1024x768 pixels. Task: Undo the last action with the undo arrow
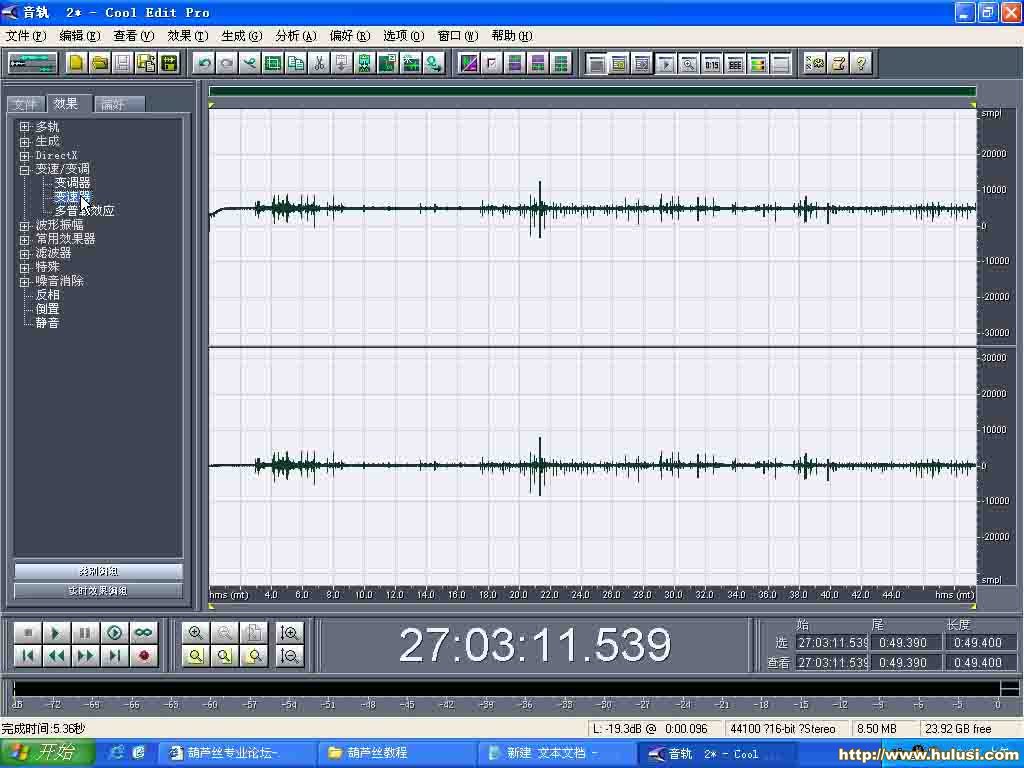tap(204, 63)
